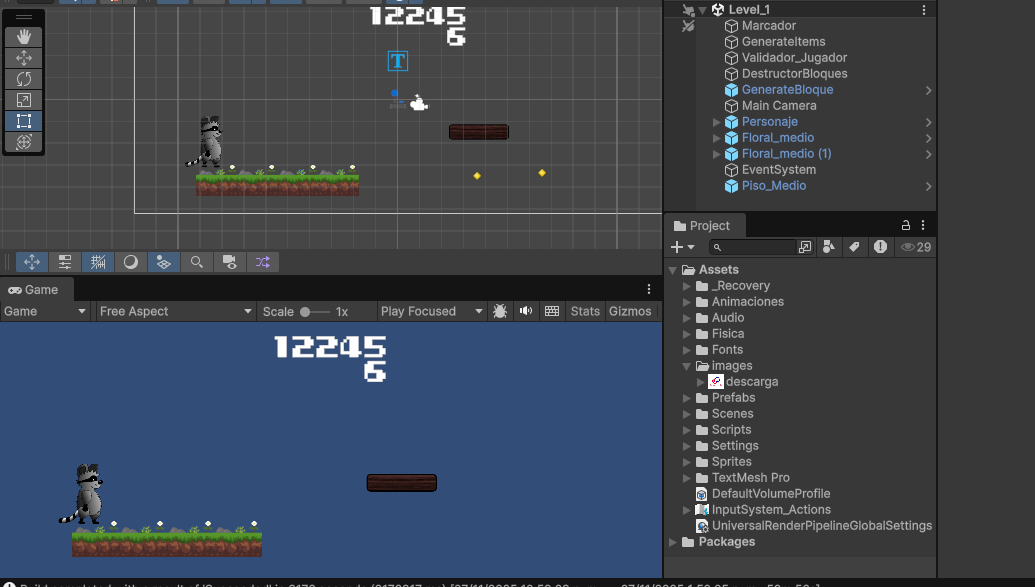Click the Search by Log Type icon
Viewport: 1035px width, 587px height.
click(881, 247)
